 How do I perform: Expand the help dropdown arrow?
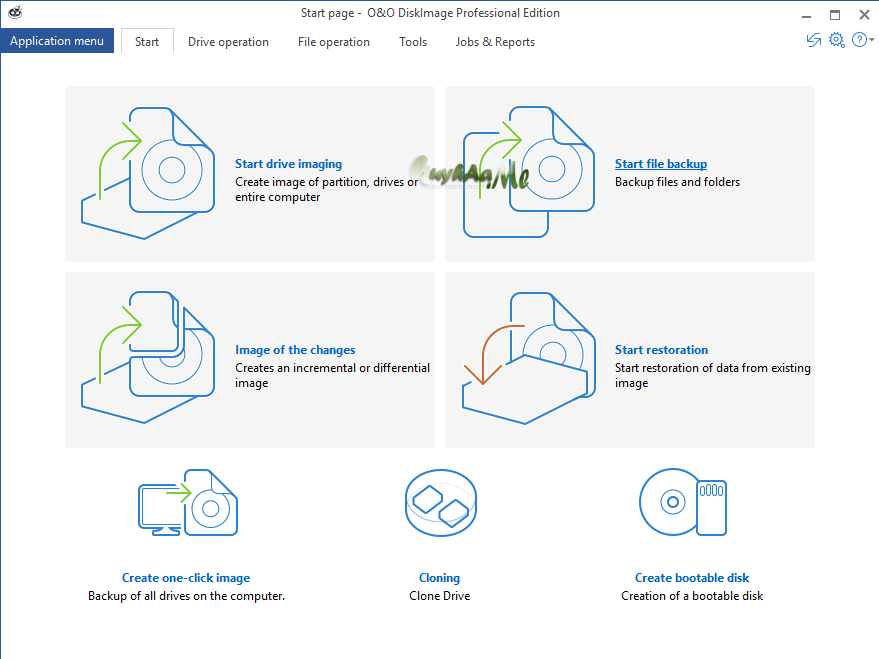point(871,40)
